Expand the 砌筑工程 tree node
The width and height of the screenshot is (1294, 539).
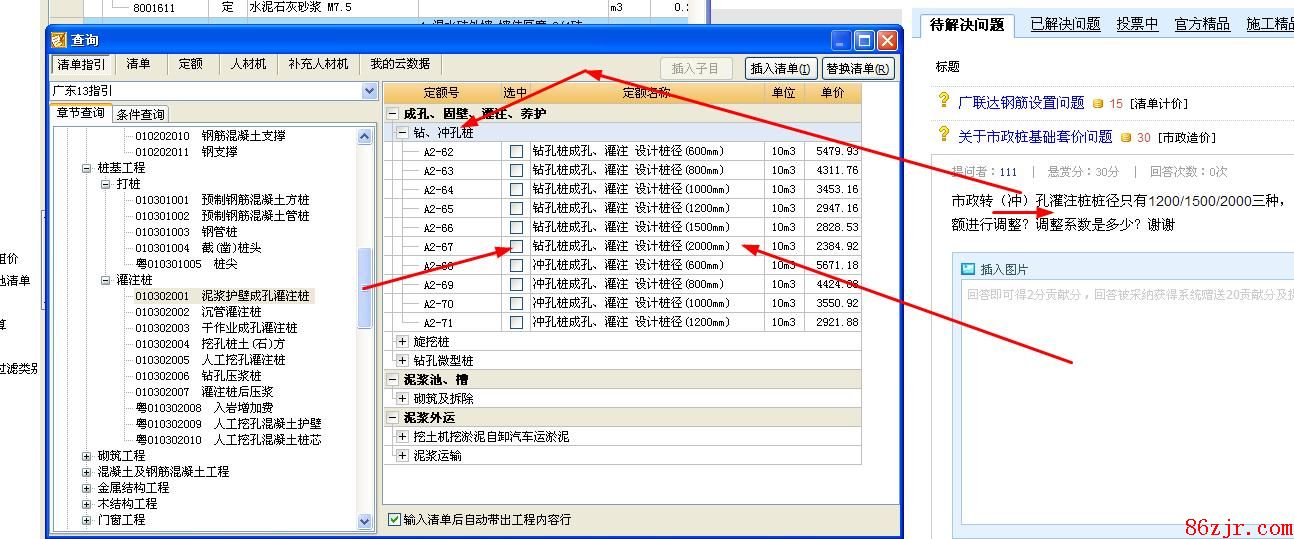click(87, 456)
